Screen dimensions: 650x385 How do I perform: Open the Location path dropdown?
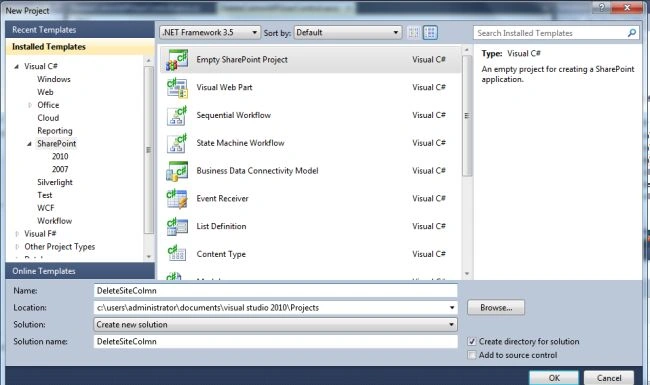coord(452,308)
